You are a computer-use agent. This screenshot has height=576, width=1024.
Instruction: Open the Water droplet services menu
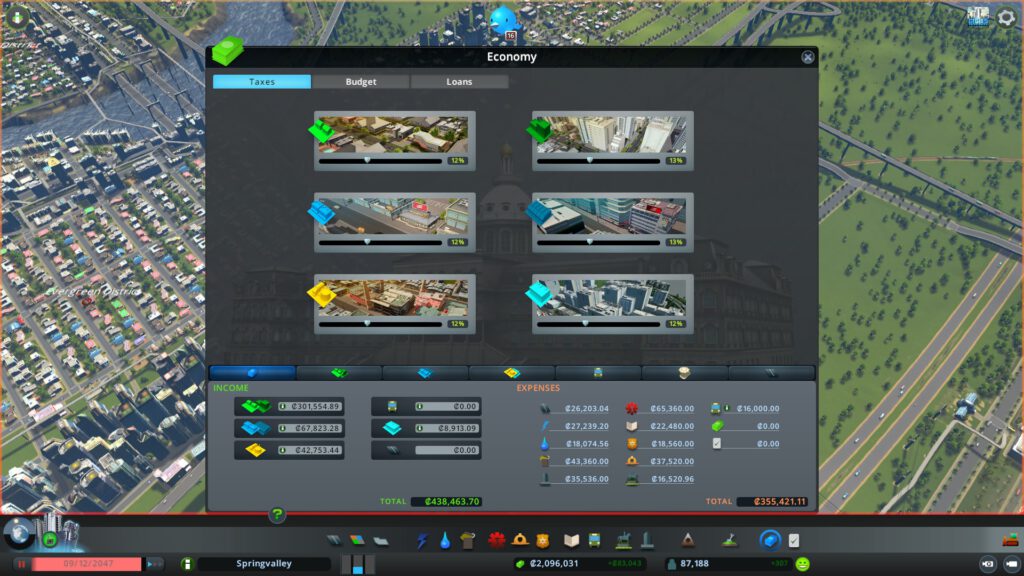(445, 541)
